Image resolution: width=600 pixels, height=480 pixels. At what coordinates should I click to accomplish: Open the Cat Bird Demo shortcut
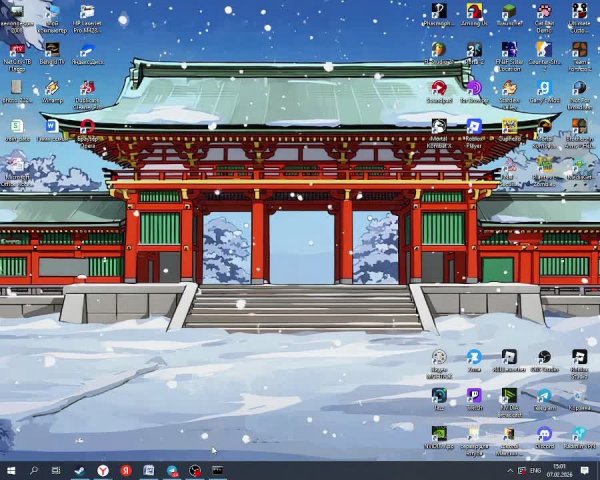(x=544, y=18)
